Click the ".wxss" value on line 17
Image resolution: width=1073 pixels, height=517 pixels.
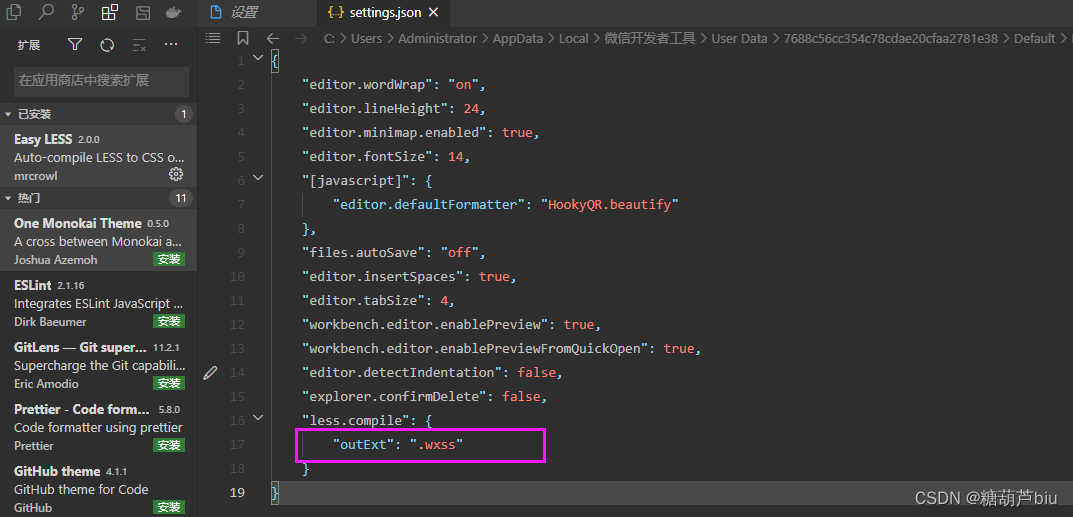pos(437,445)
